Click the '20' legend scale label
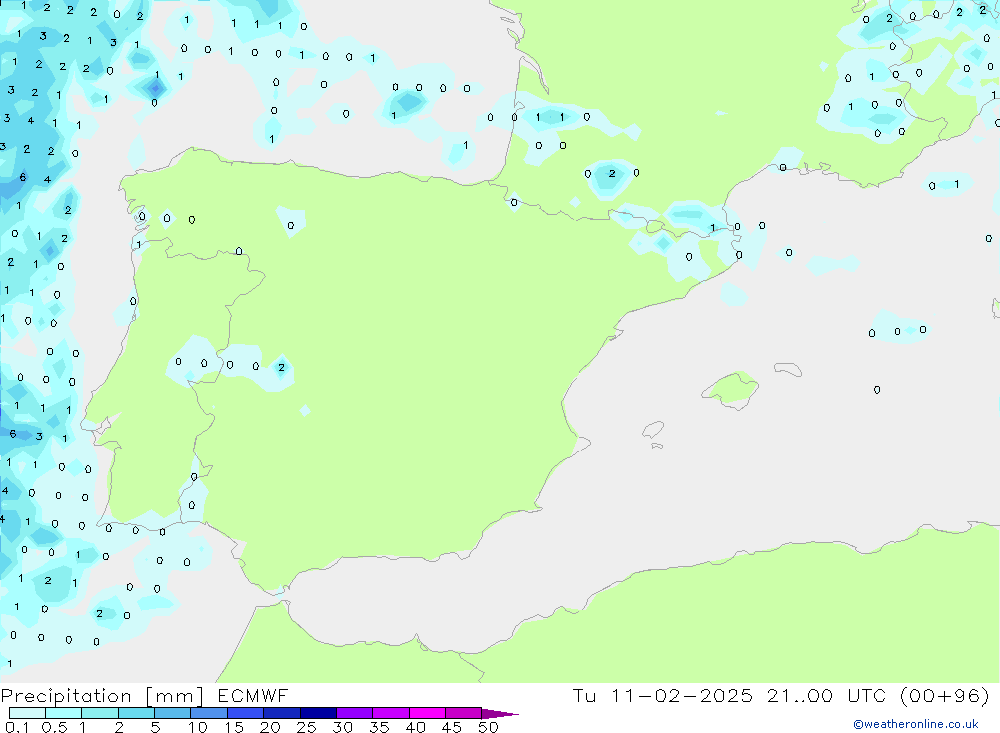The height and width of the screenshot is (733, 1000). (x=270, y=727)
